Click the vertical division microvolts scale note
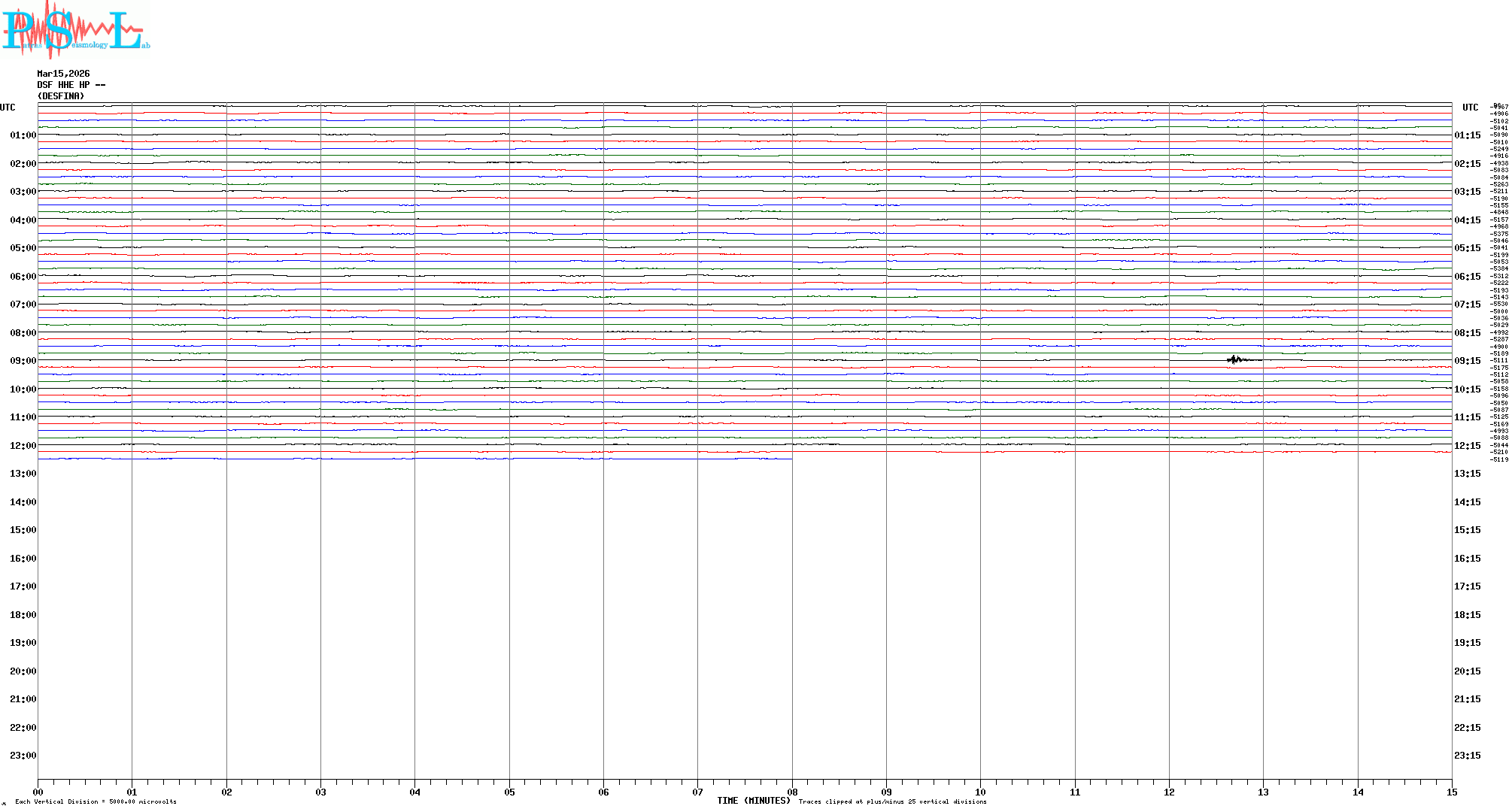The width and height of the screenshot is (1512, 812). pyautogui.click(x=96, y=801)
